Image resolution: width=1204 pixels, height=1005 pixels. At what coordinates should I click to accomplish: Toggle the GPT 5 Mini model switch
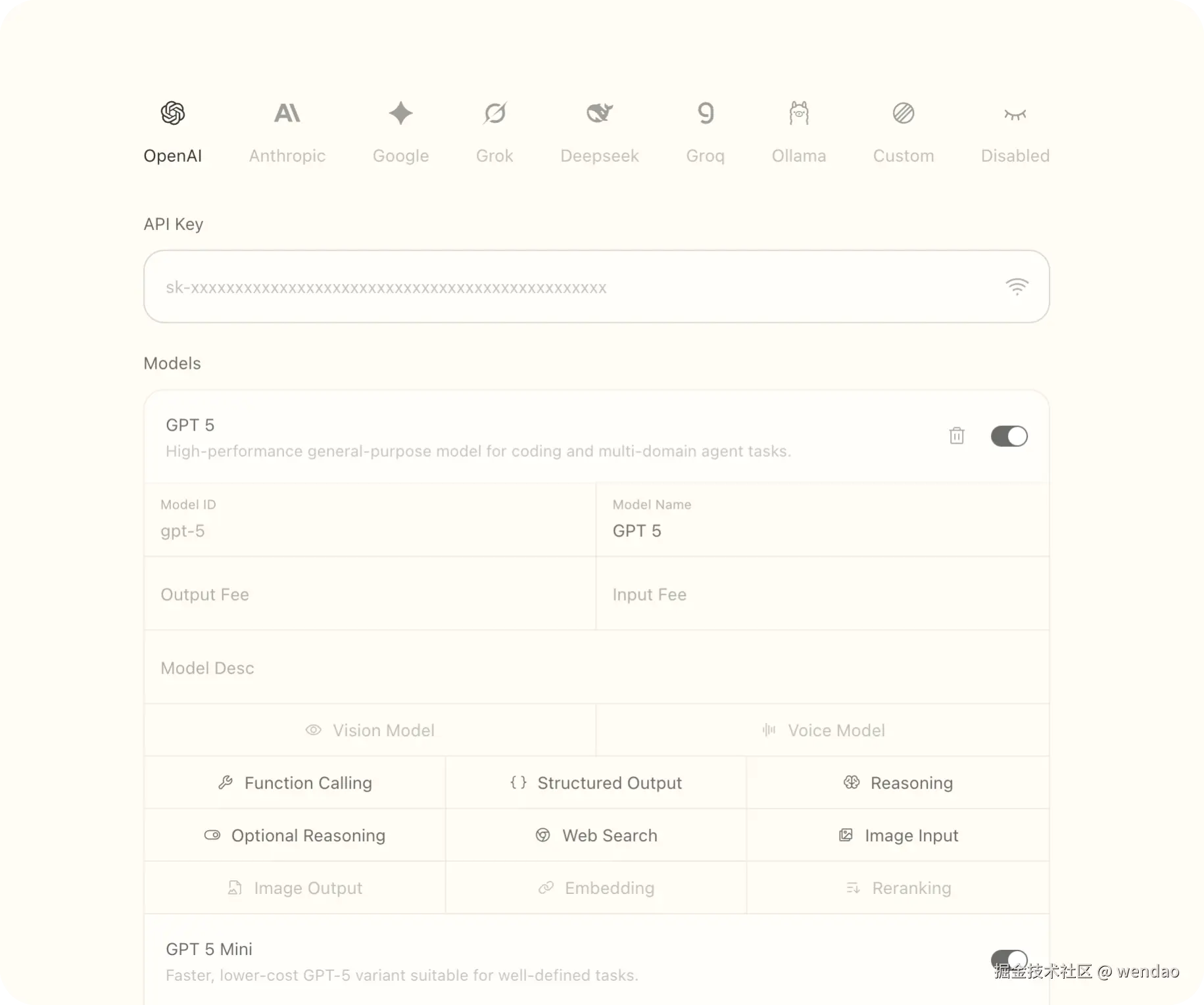pos(1009,959)
